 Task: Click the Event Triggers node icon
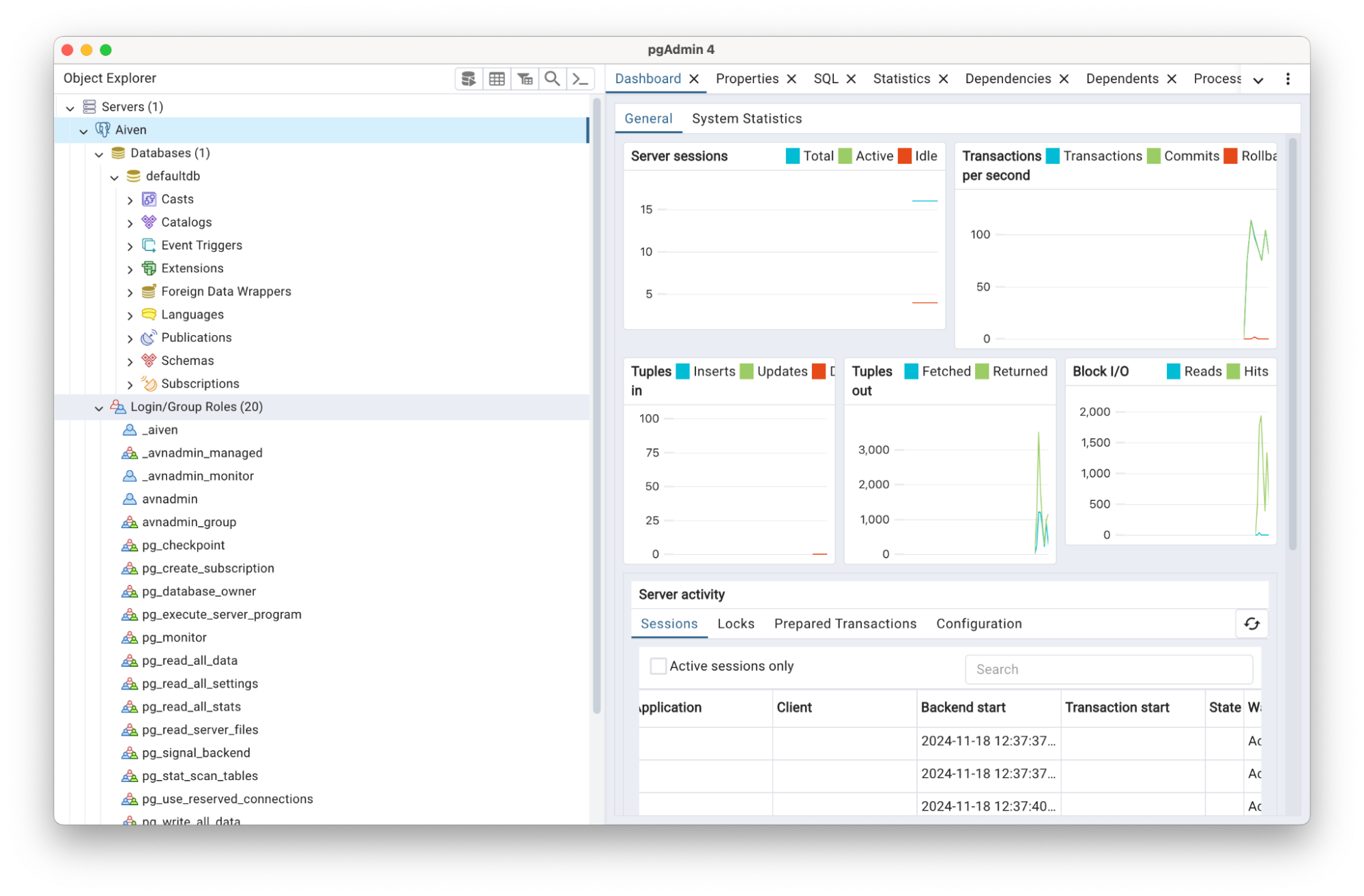coord(149,245)
